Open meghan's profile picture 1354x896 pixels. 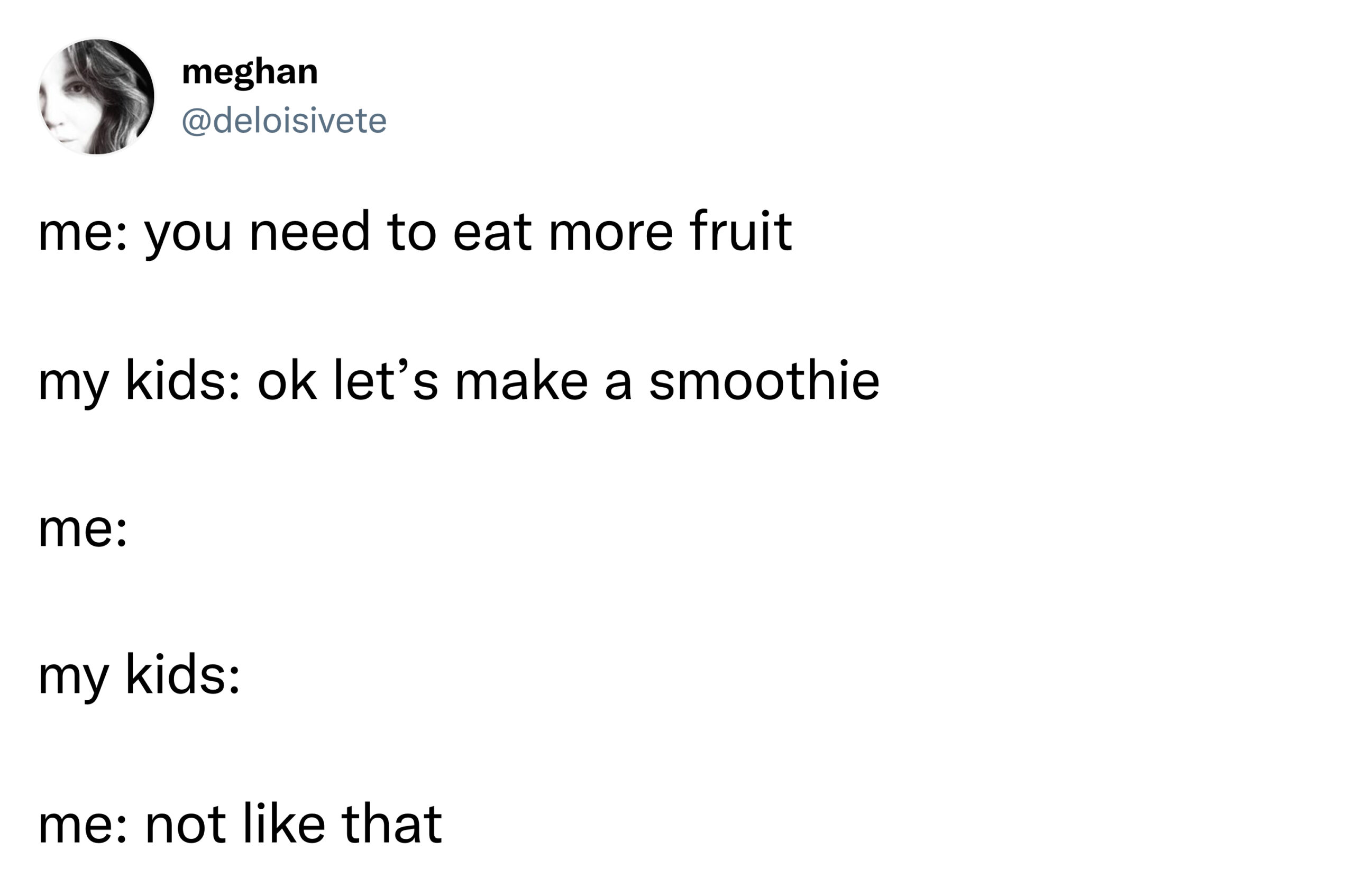(x=97, y=97)
